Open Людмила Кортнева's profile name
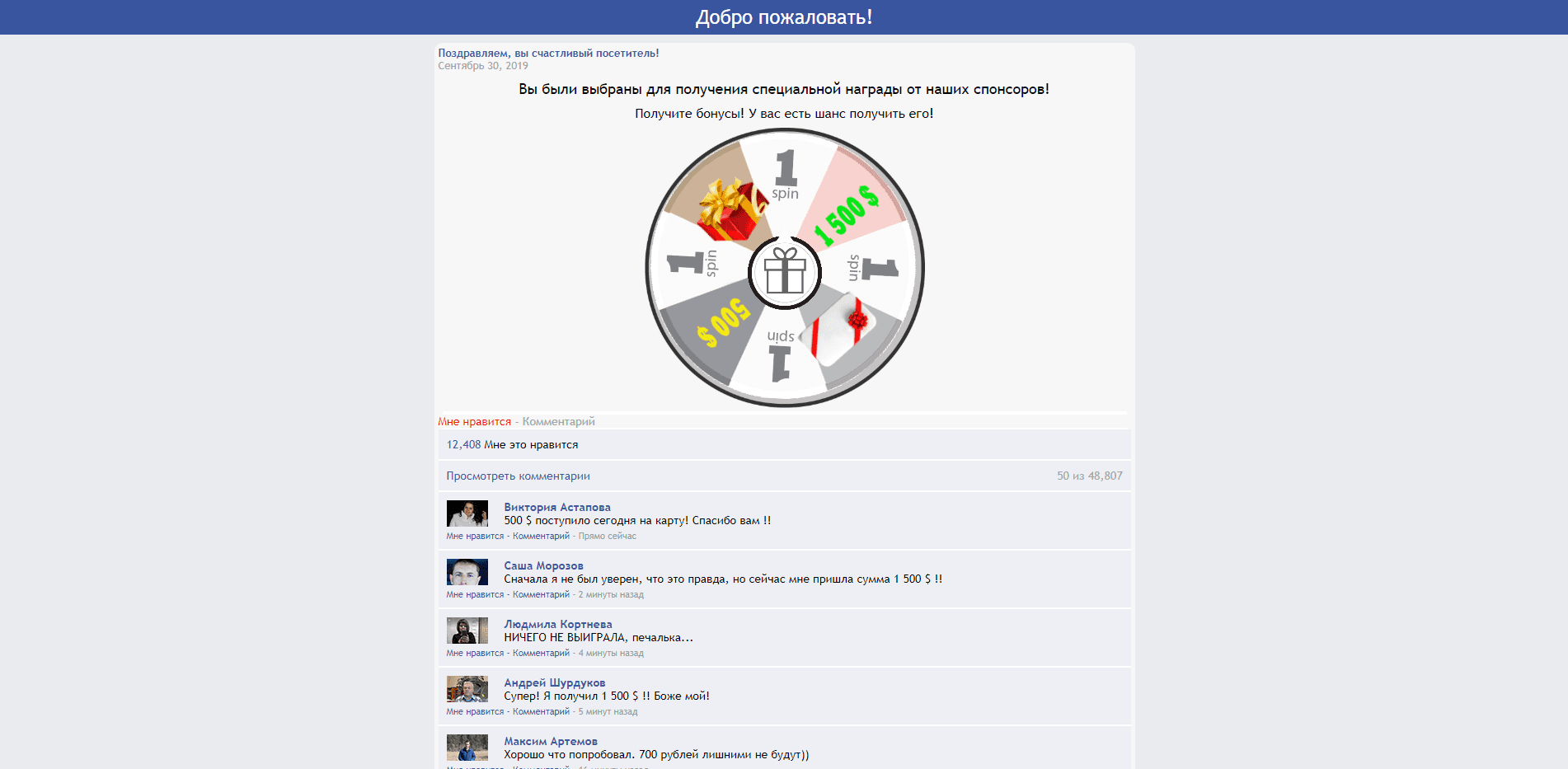1568x769 pixels. [558, 624]
